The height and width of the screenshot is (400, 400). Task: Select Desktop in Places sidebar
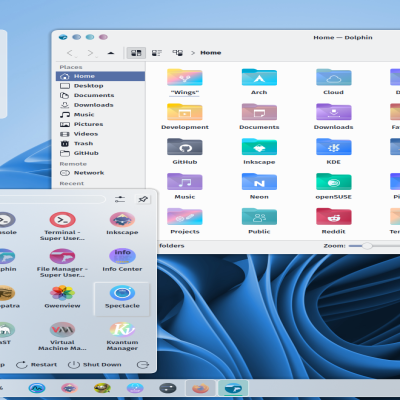[100, 86]
